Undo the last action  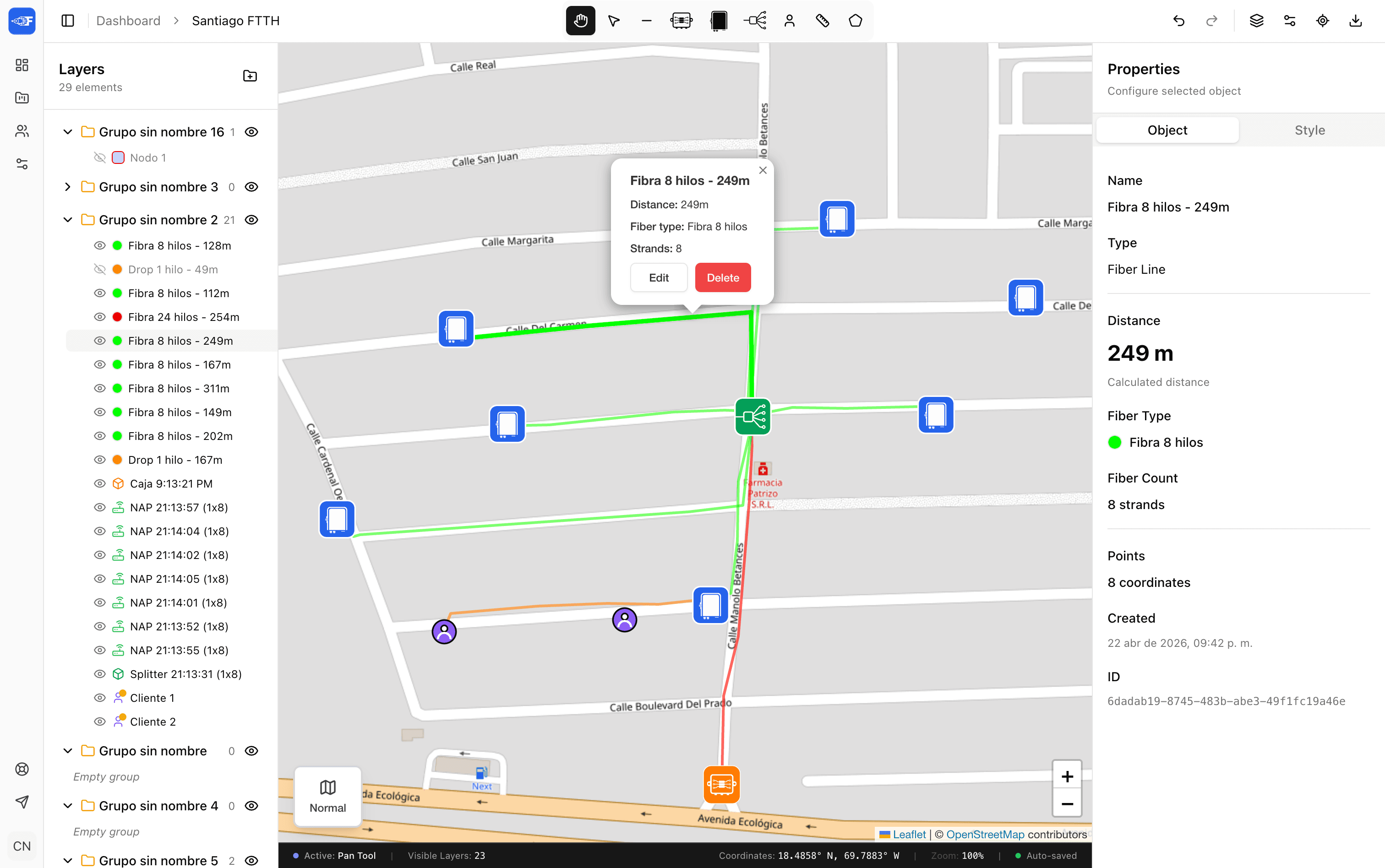coord(1178,21)
